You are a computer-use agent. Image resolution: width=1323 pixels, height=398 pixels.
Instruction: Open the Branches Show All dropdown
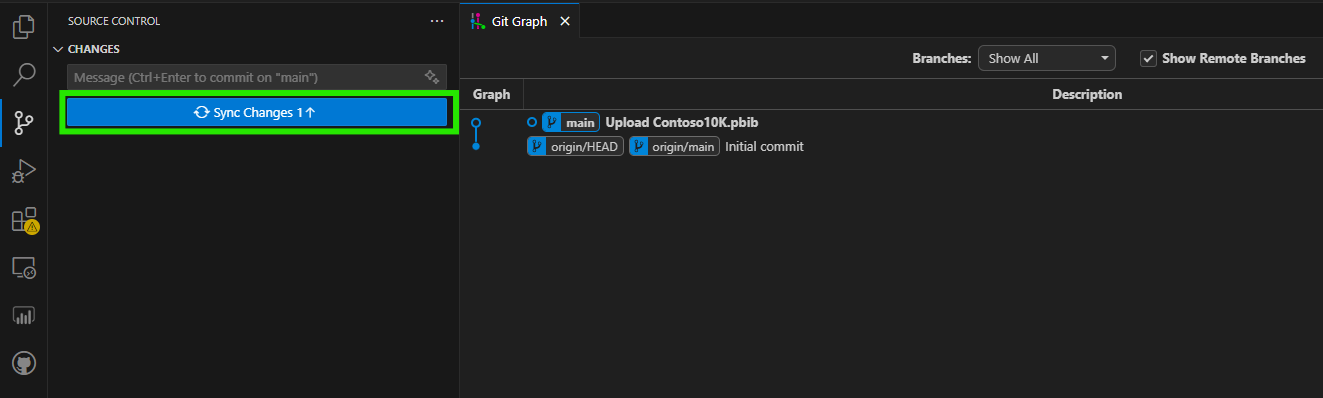[1046, 58]
